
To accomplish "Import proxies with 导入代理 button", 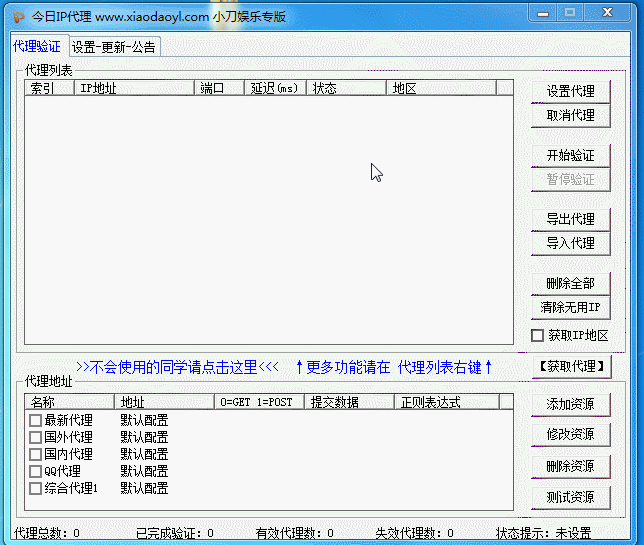I will pos(570,243).
